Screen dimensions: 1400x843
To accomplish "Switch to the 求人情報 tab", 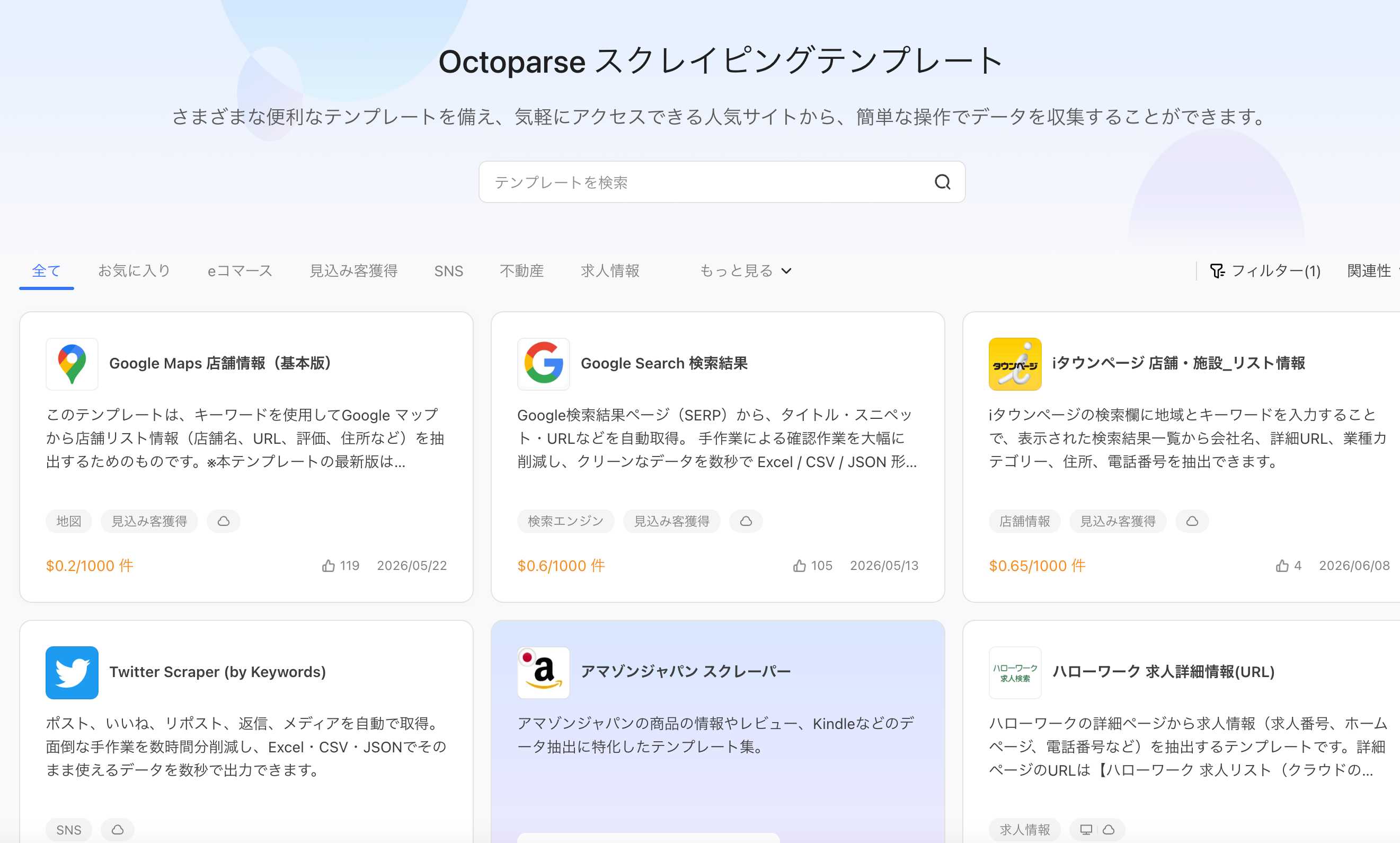I will 610,271.
